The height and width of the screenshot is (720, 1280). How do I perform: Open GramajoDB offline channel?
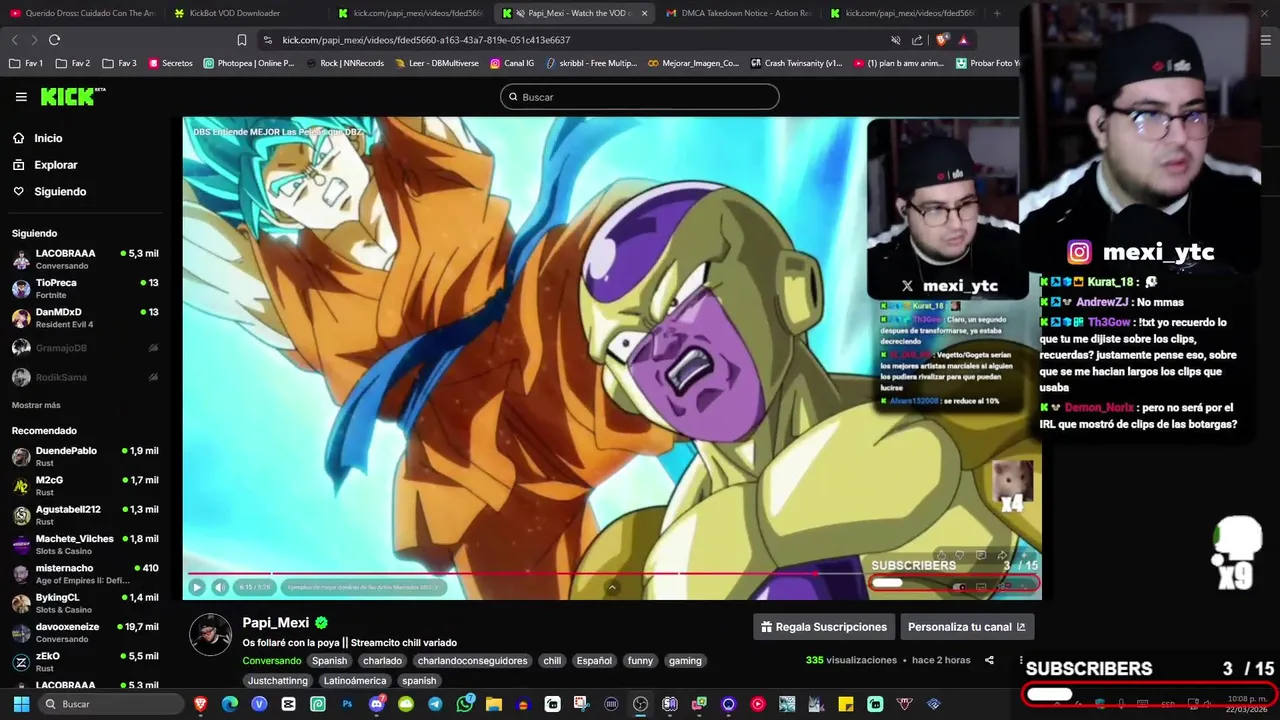[x=85, y=347]
